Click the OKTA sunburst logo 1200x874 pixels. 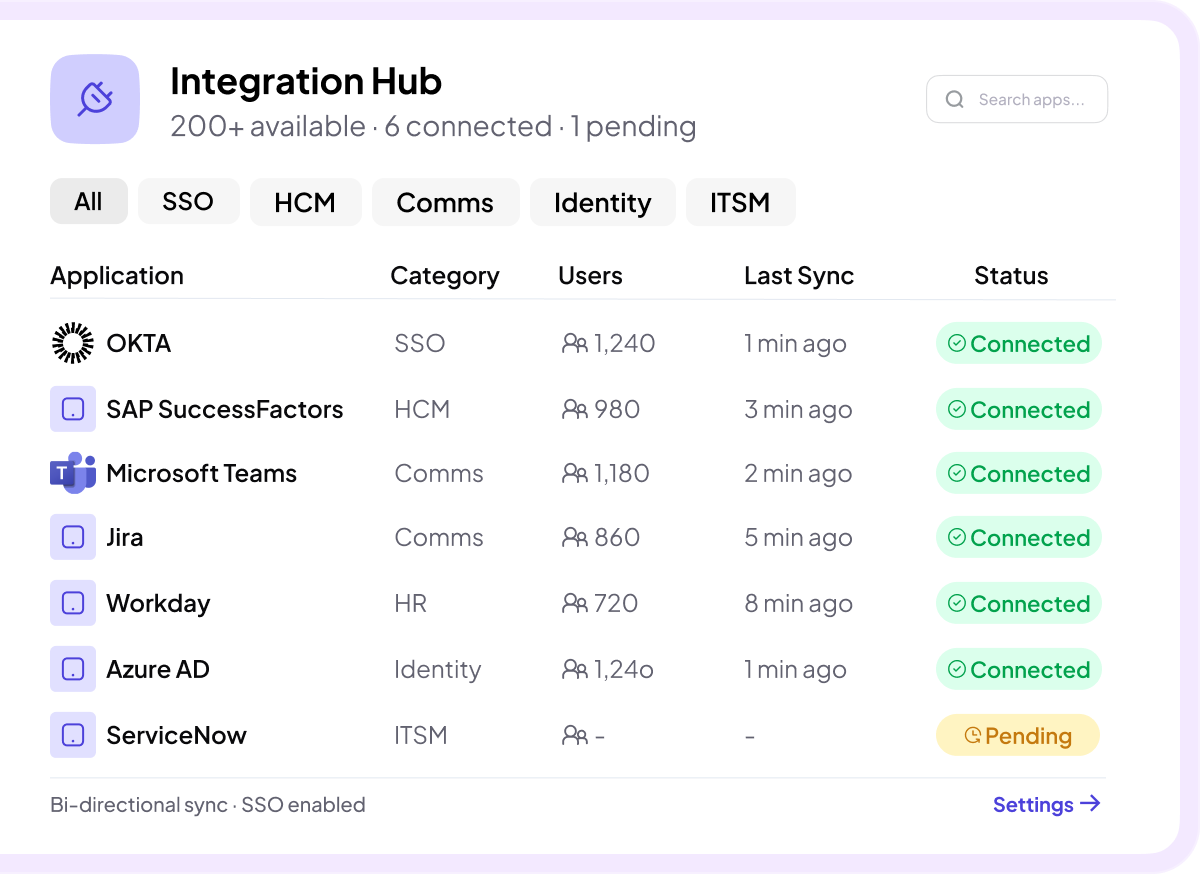click(72, 343)
